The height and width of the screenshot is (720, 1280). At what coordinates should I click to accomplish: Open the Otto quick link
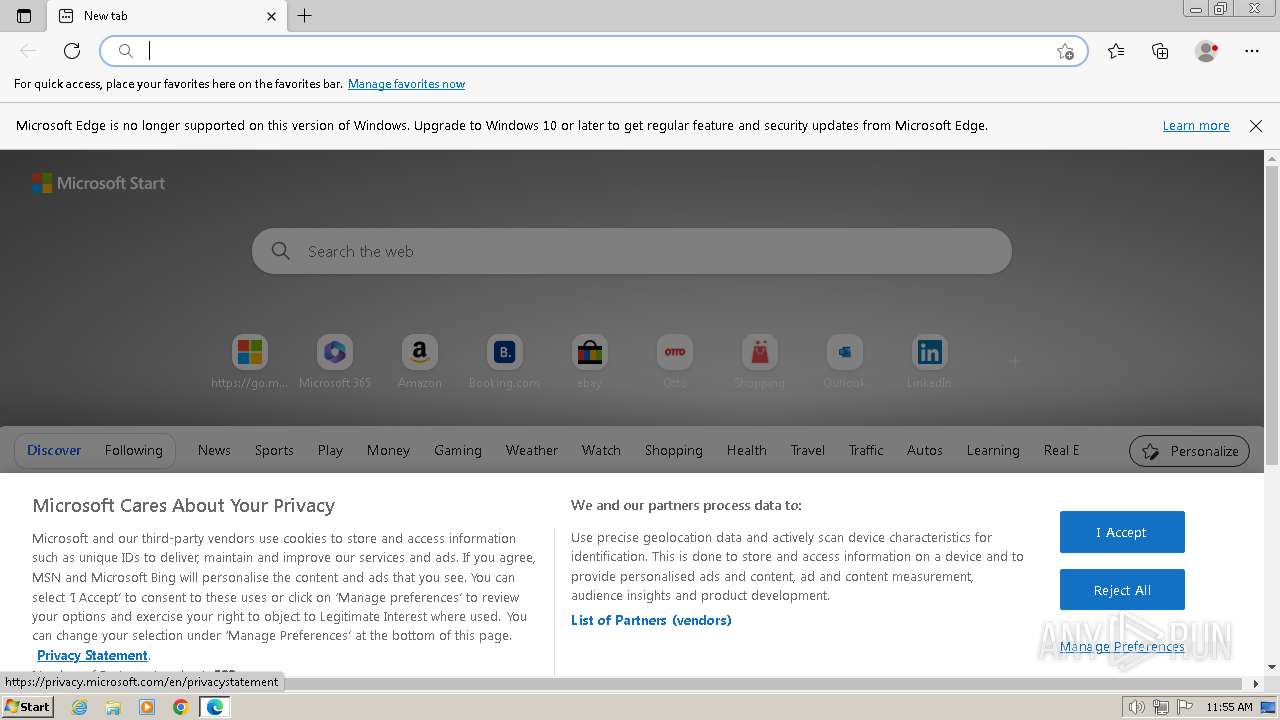[x=675, y=362]
